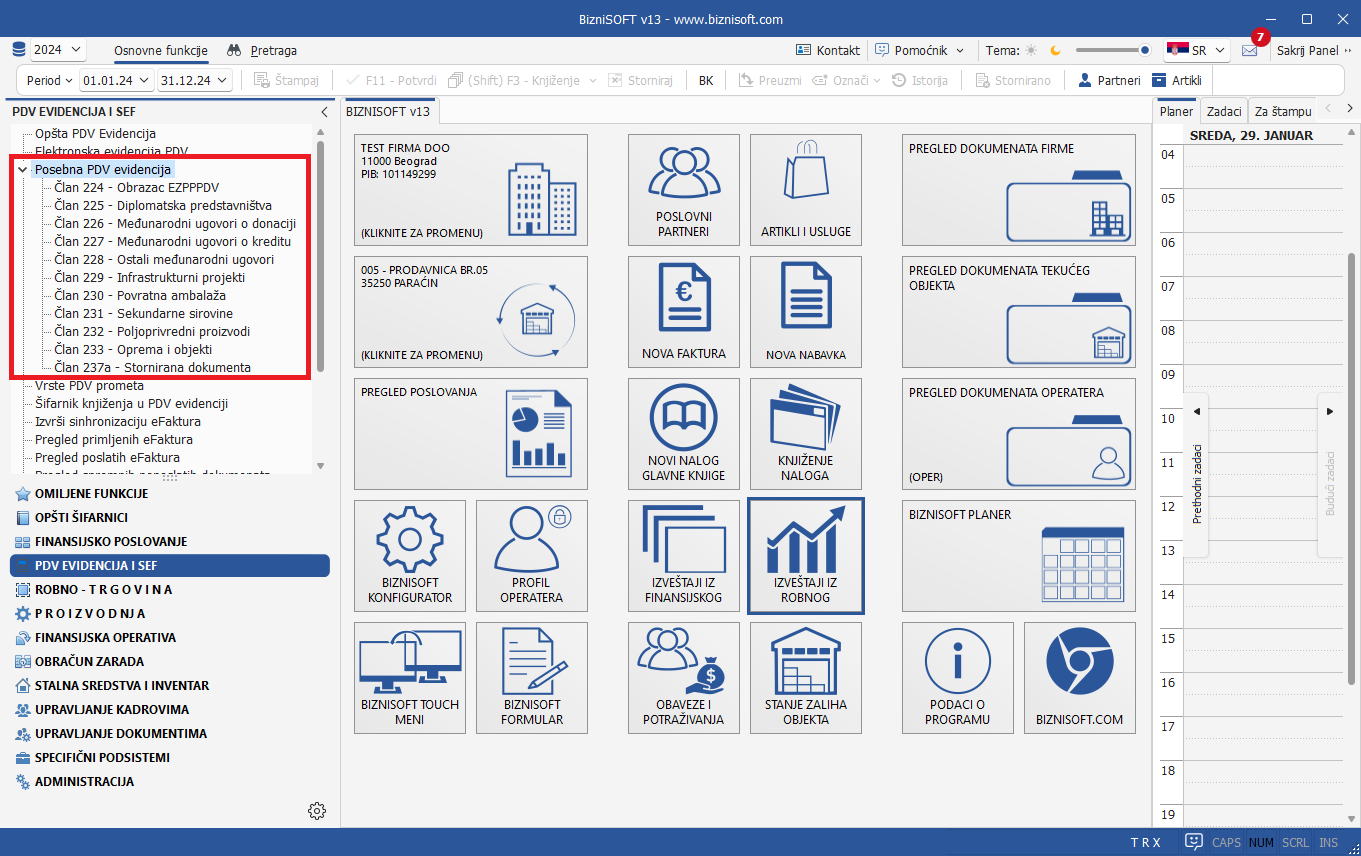Switch theme to dark moon icon
The image size is (1361, 856).
point(1055,50)
